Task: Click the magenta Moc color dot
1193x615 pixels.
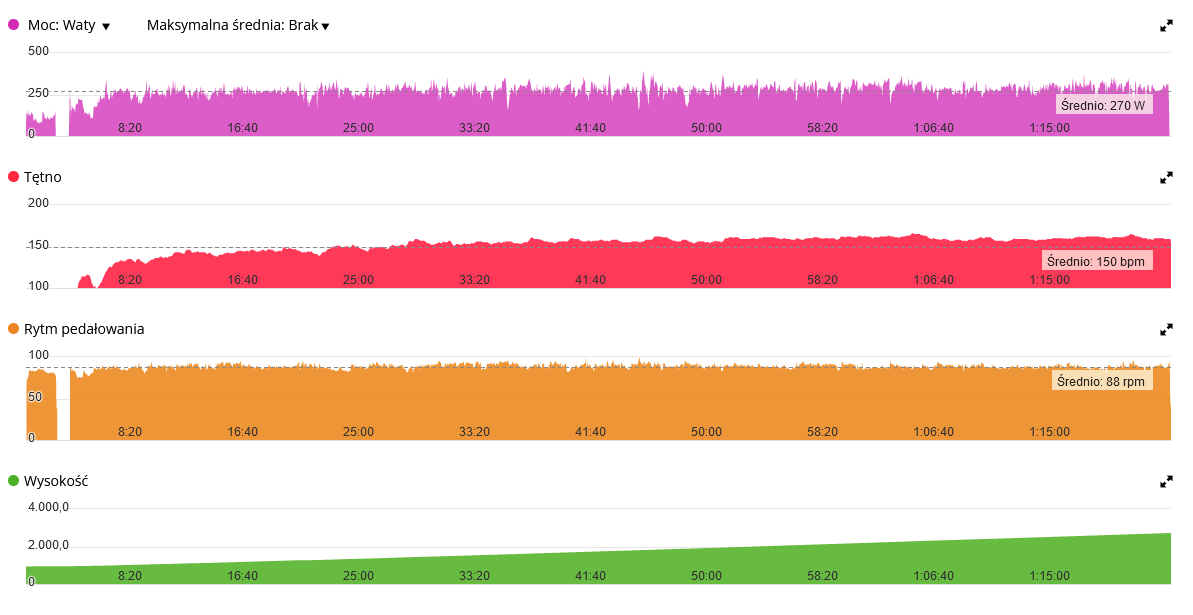Action: coord(14,24)
